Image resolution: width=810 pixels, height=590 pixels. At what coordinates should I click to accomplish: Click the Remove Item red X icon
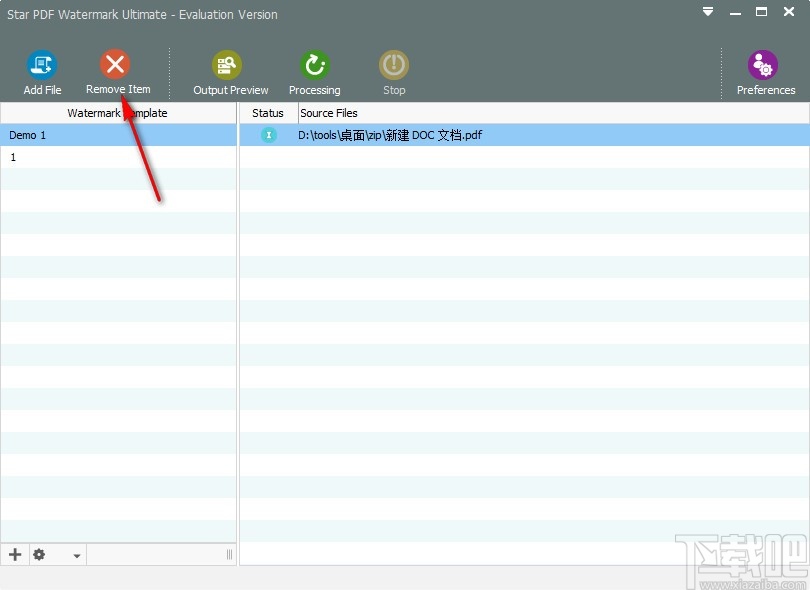[115, 65]
